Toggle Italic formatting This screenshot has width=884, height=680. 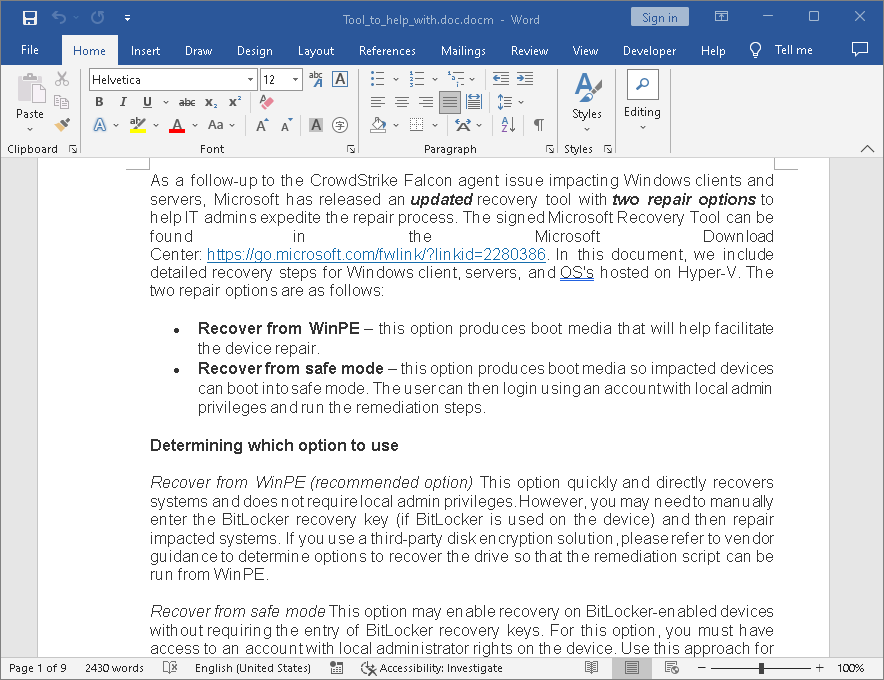123,102
